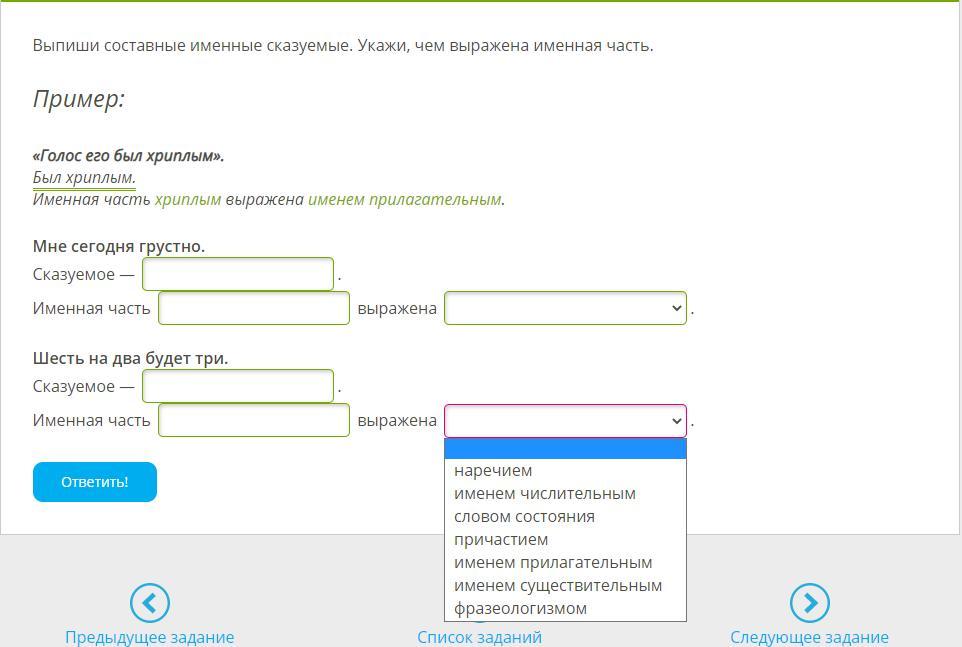
Task: Choose 'словом состояния' from the dropdown list
Action: pyautogui.click(x=565, y=516)
